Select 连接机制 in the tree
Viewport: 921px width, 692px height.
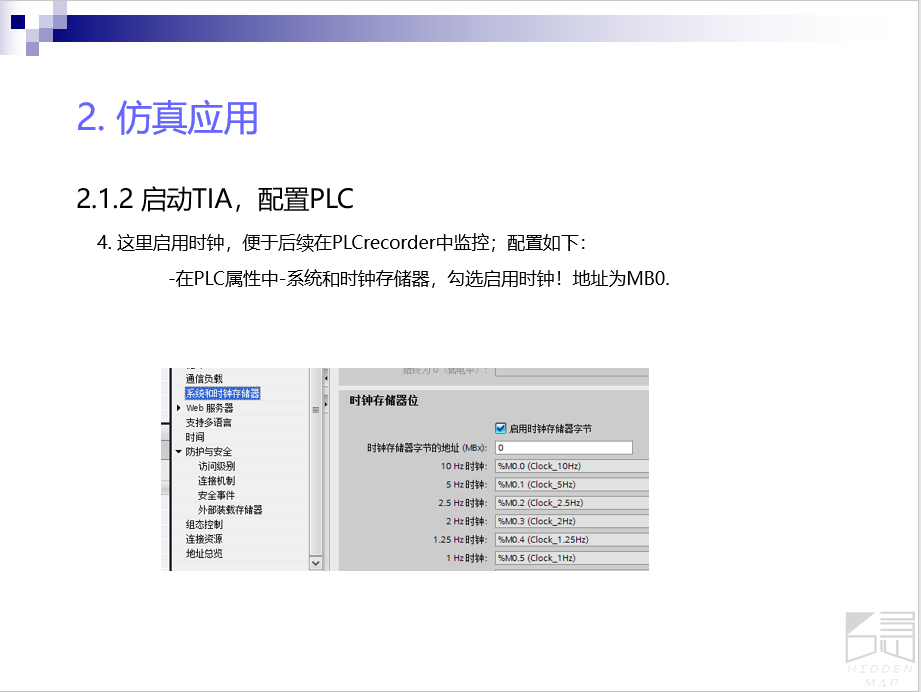pos(216,481)
